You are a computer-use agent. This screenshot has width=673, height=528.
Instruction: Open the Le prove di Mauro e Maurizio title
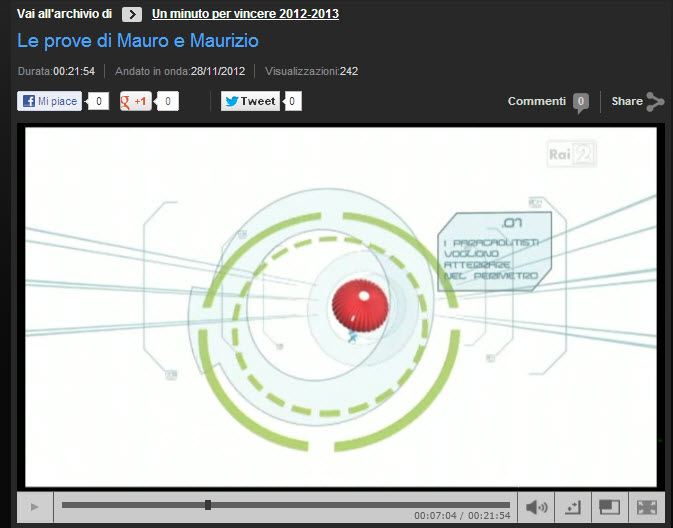click(138, 42)
